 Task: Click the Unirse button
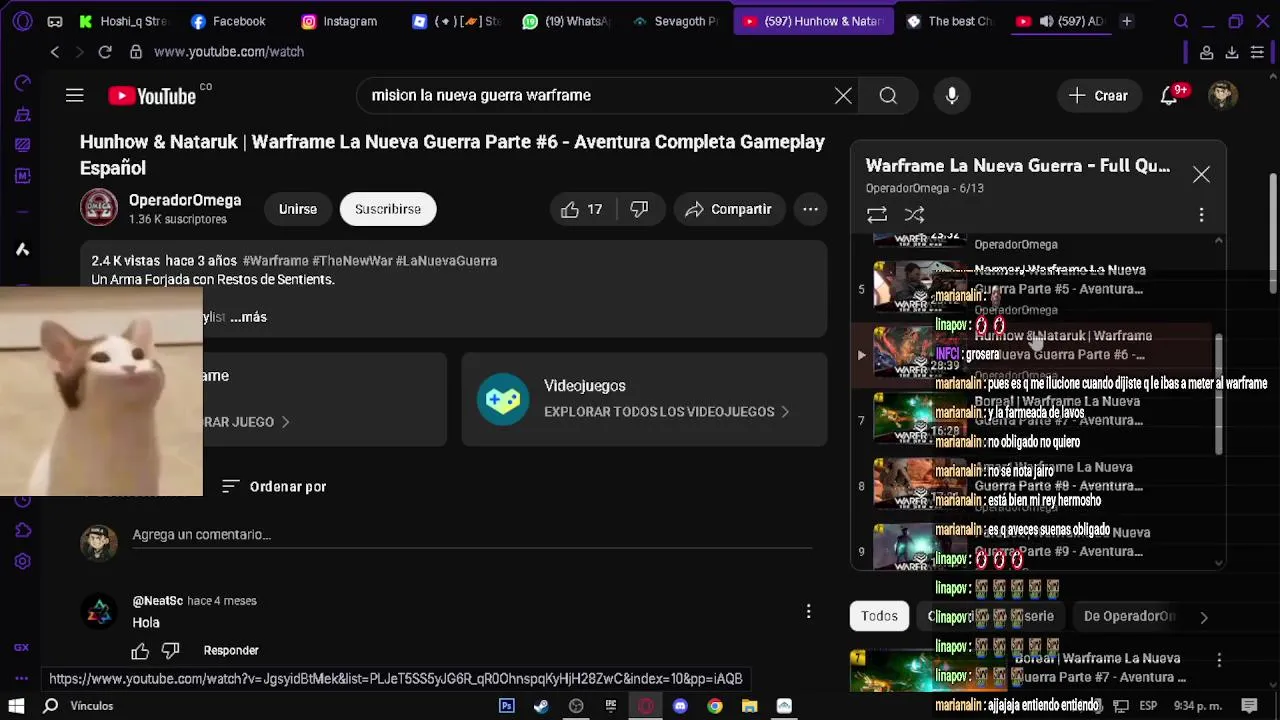[x=298, y=209]
